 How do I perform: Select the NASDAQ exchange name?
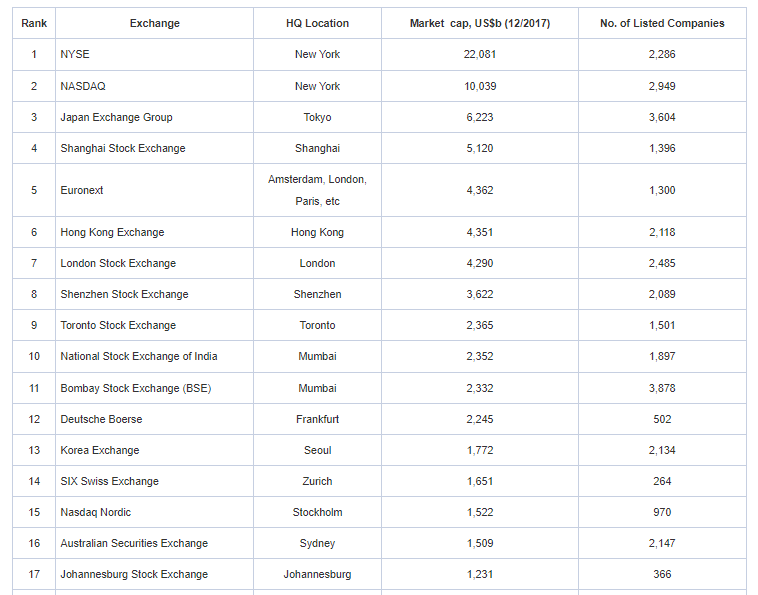pos(83,86)
